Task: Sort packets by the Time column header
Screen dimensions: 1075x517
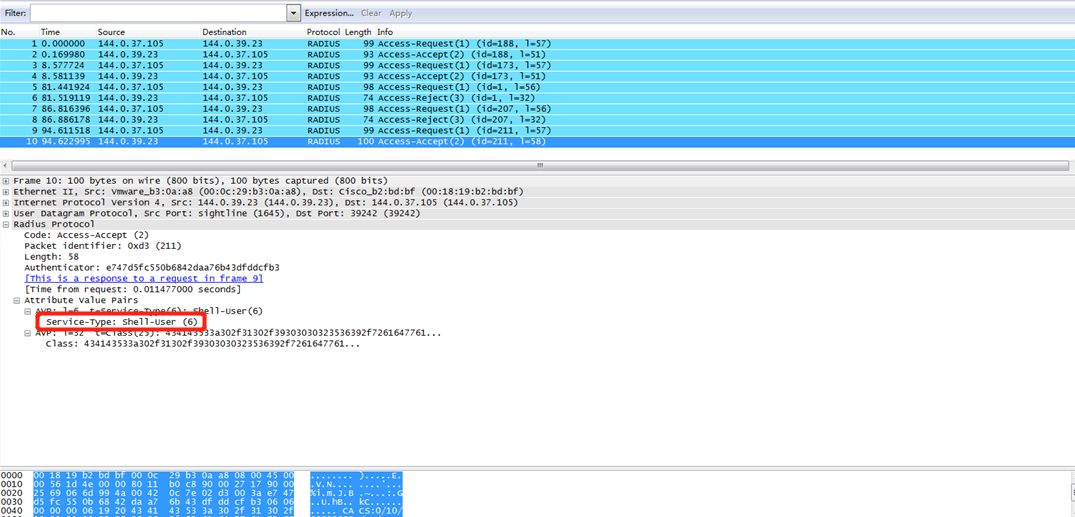Action: pos(50,32)
